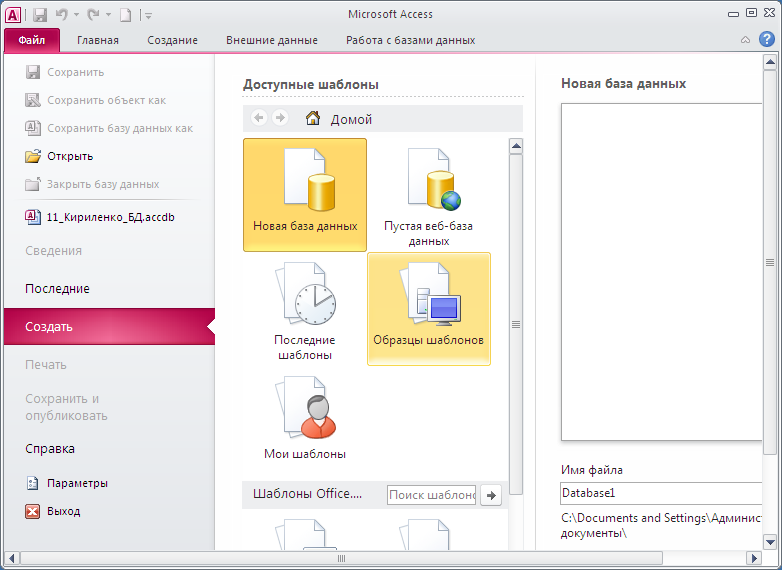Click the right pane scroll-down arrow
782x570 pixels.
tap(770, 542)
